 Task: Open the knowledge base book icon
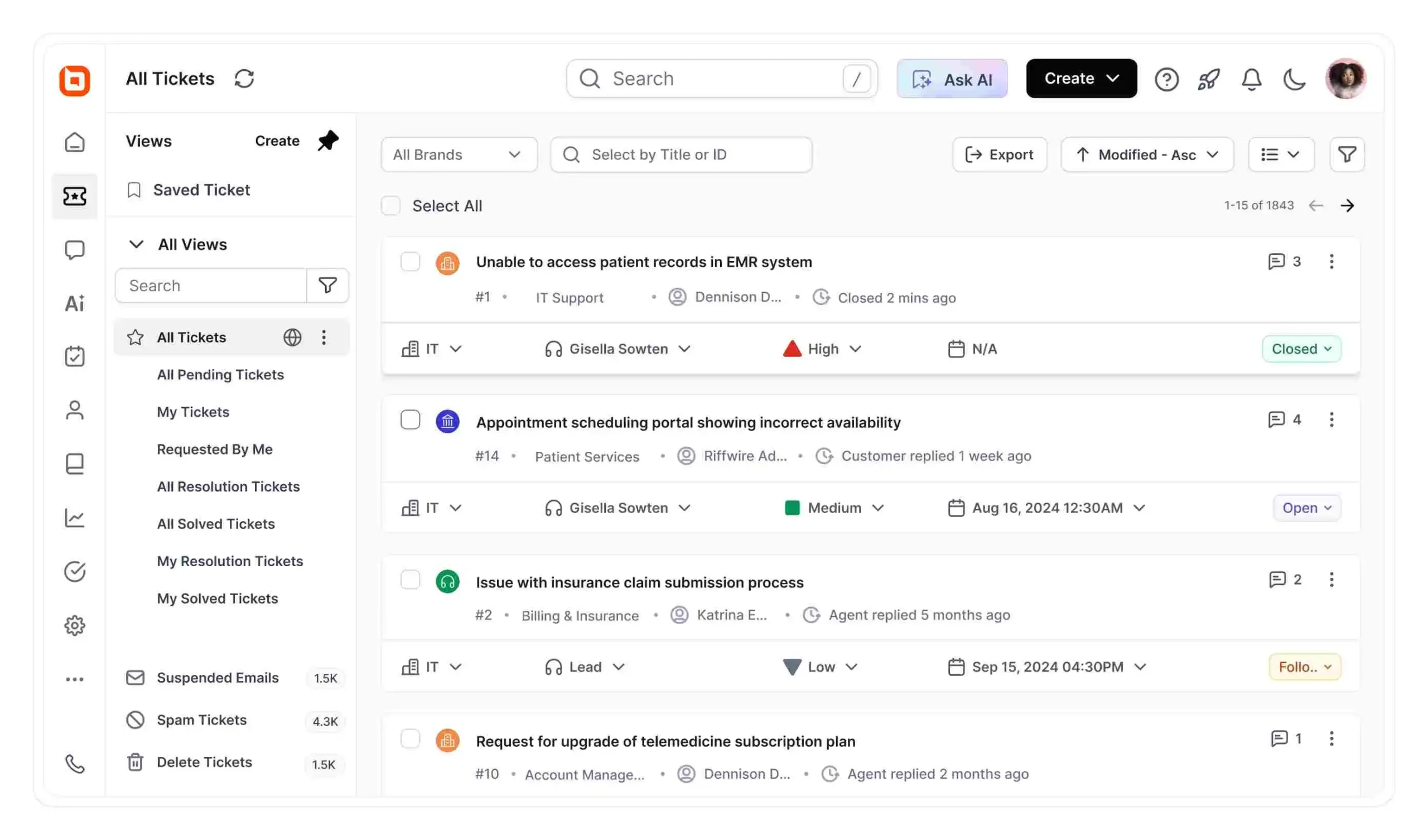(x=75, y=464)
